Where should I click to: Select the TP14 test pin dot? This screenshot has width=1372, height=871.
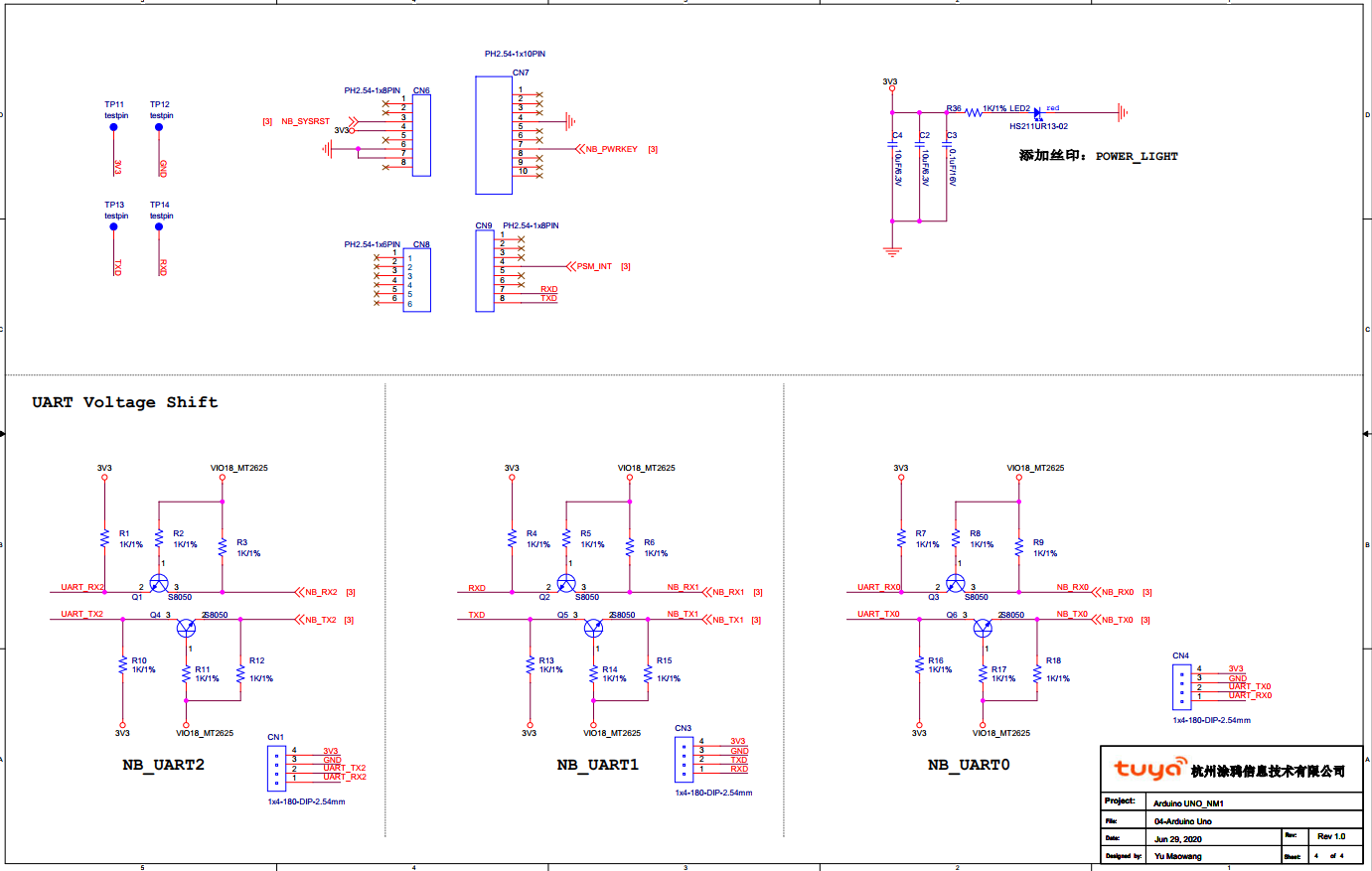(159, 226)
